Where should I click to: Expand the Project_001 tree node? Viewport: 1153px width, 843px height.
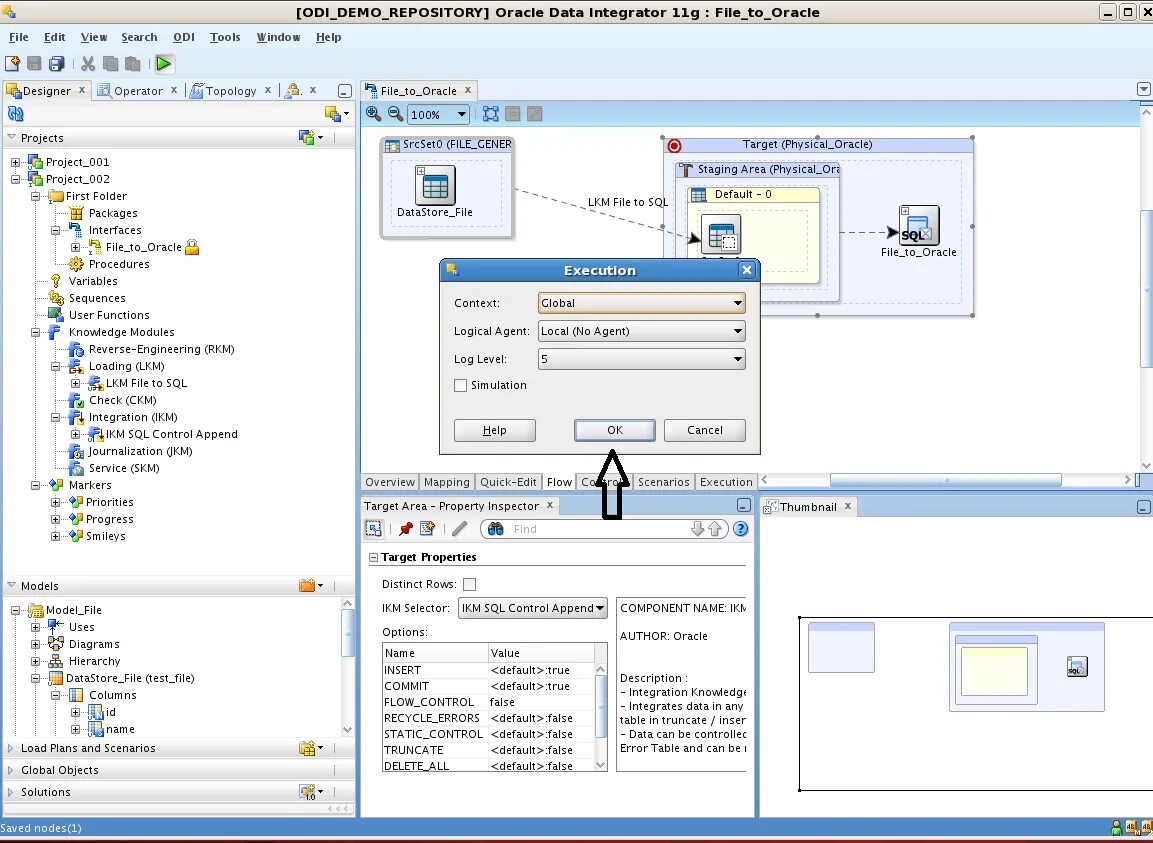(15, 162)
